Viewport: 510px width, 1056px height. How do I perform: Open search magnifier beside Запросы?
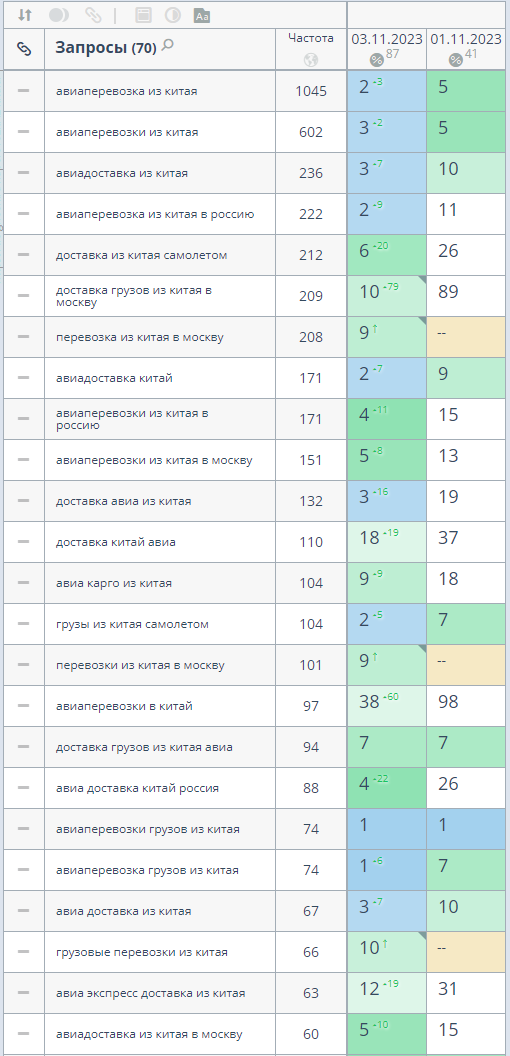[168, 45]
